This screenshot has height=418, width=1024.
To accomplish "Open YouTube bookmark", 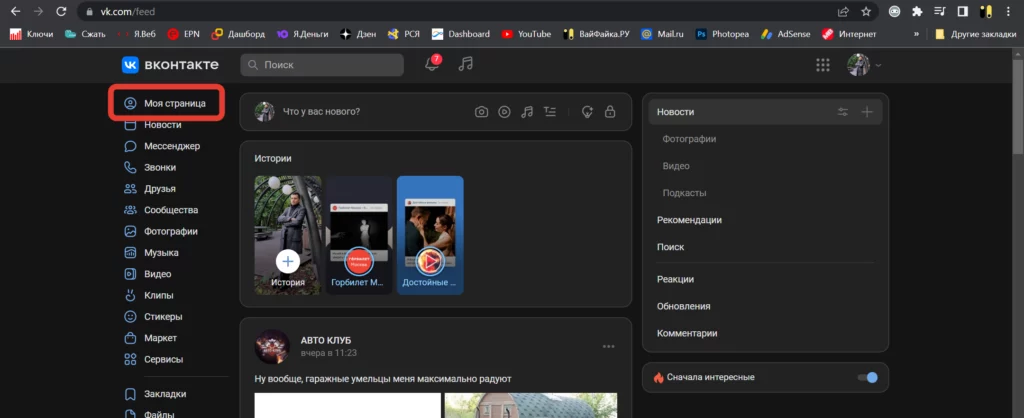I will pyautogui.click(x=526, y=34).
